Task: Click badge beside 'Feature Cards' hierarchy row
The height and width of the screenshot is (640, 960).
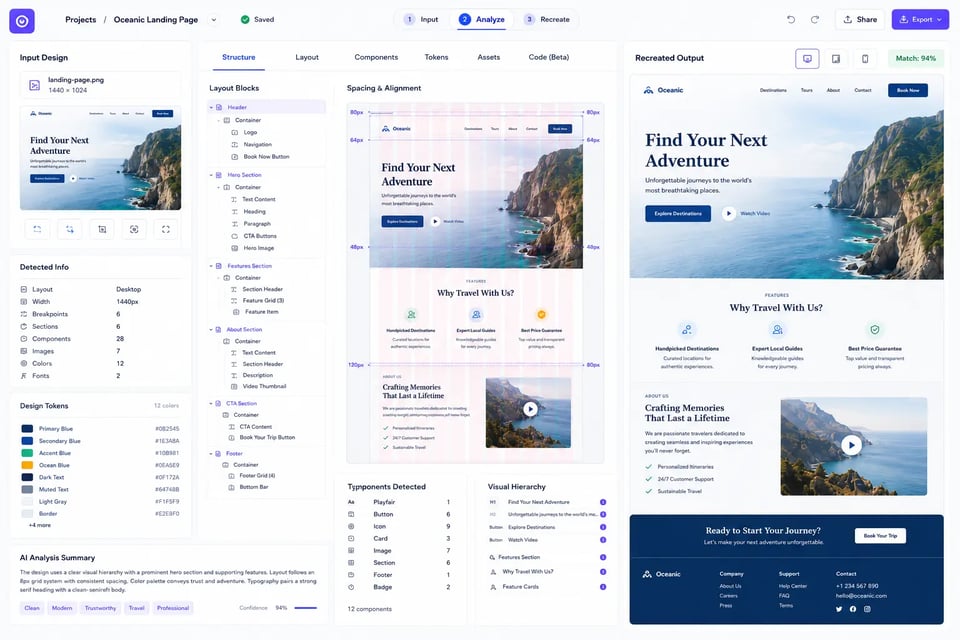Action: tap(602, 587)
